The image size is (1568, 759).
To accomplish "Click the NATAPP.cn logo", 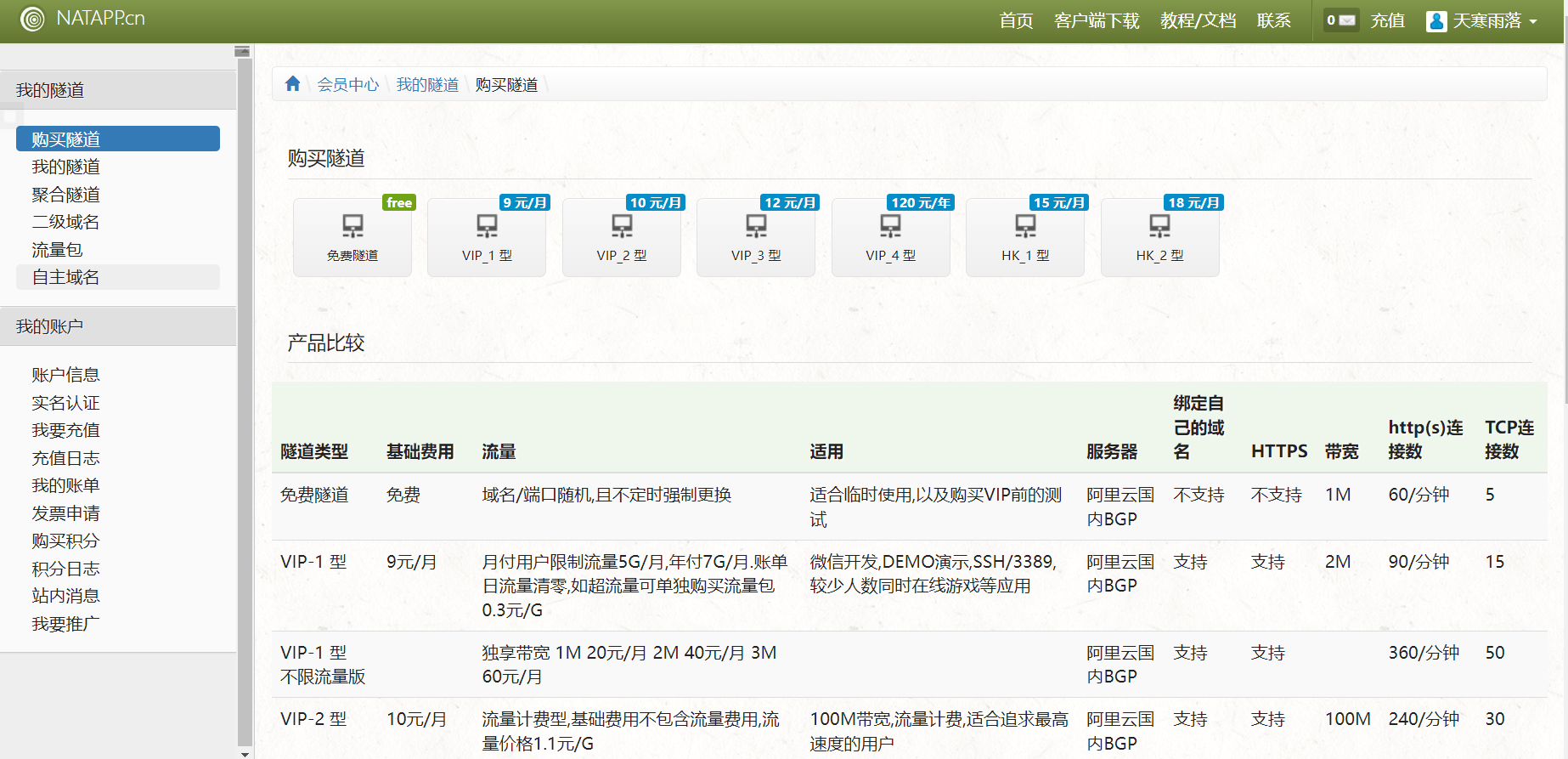I will click(83, 19).
